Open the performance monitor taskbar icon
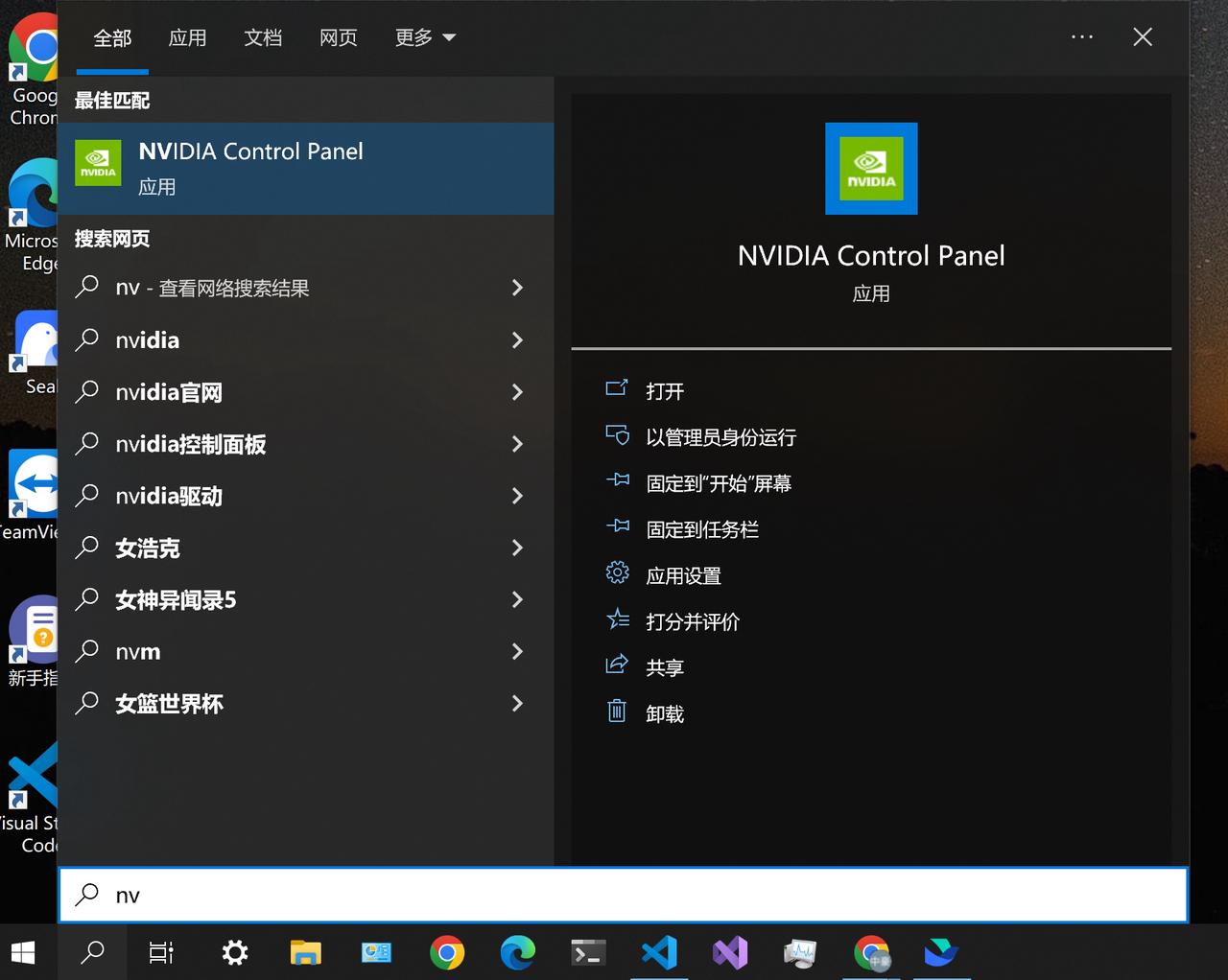Viewport: 1228px width, 980px height. pyautogui.click(x=800, y=952)
